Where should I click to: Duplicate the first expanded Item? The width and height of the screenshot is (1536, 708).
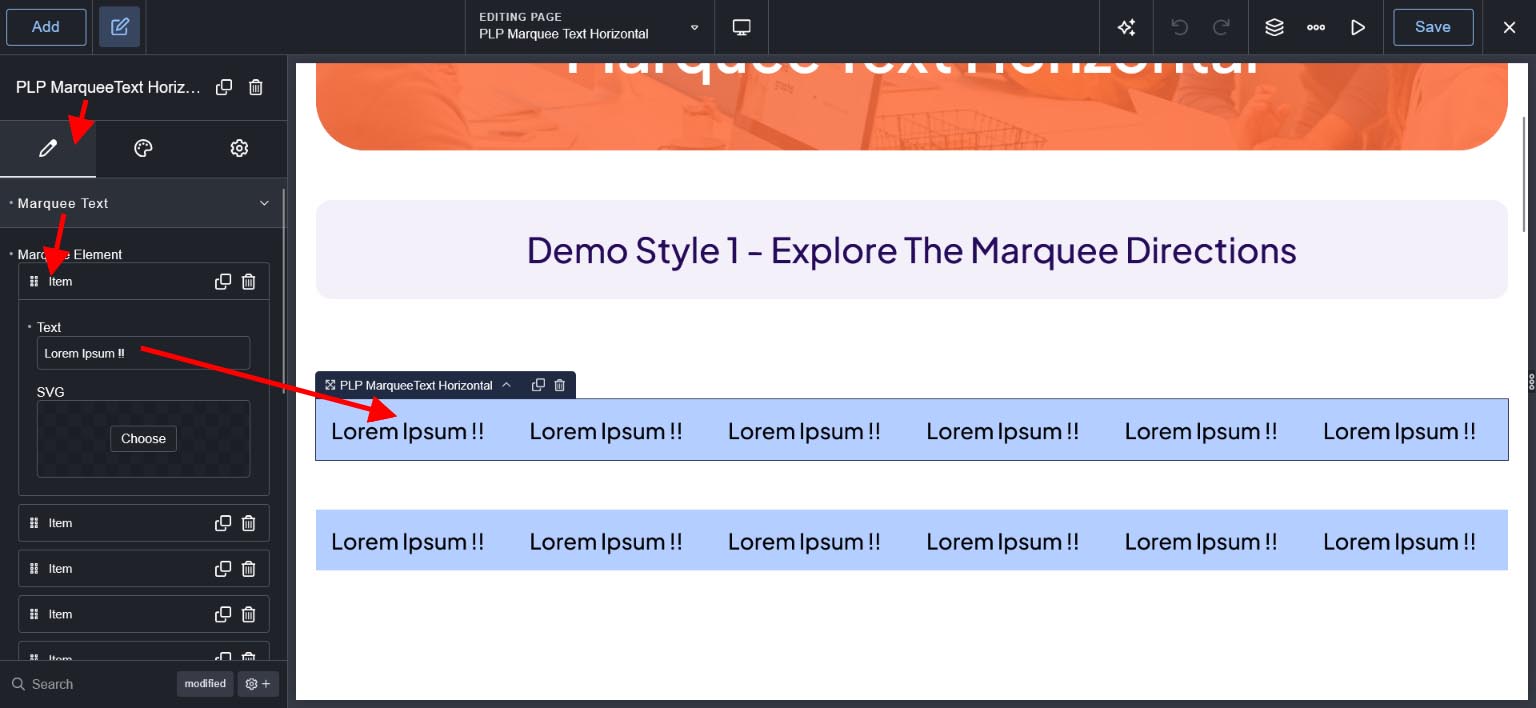pyautogui.click(x=223, y=282)
